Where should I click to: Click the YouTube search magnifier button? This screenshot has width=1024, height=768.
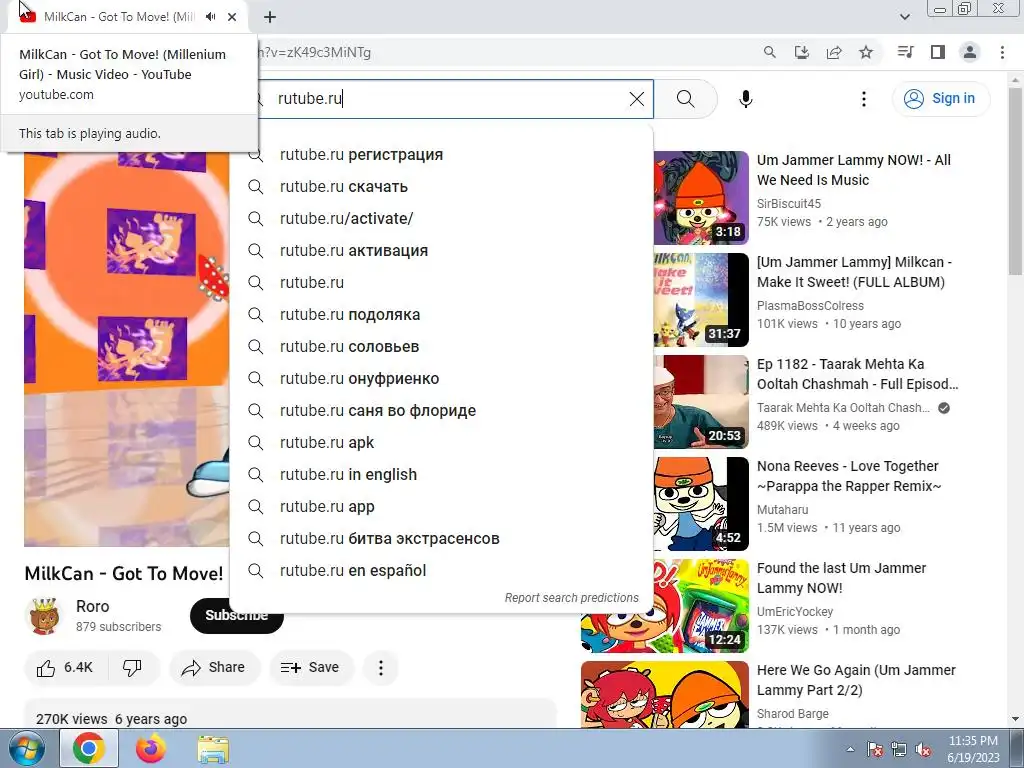[x=686, y=99]
